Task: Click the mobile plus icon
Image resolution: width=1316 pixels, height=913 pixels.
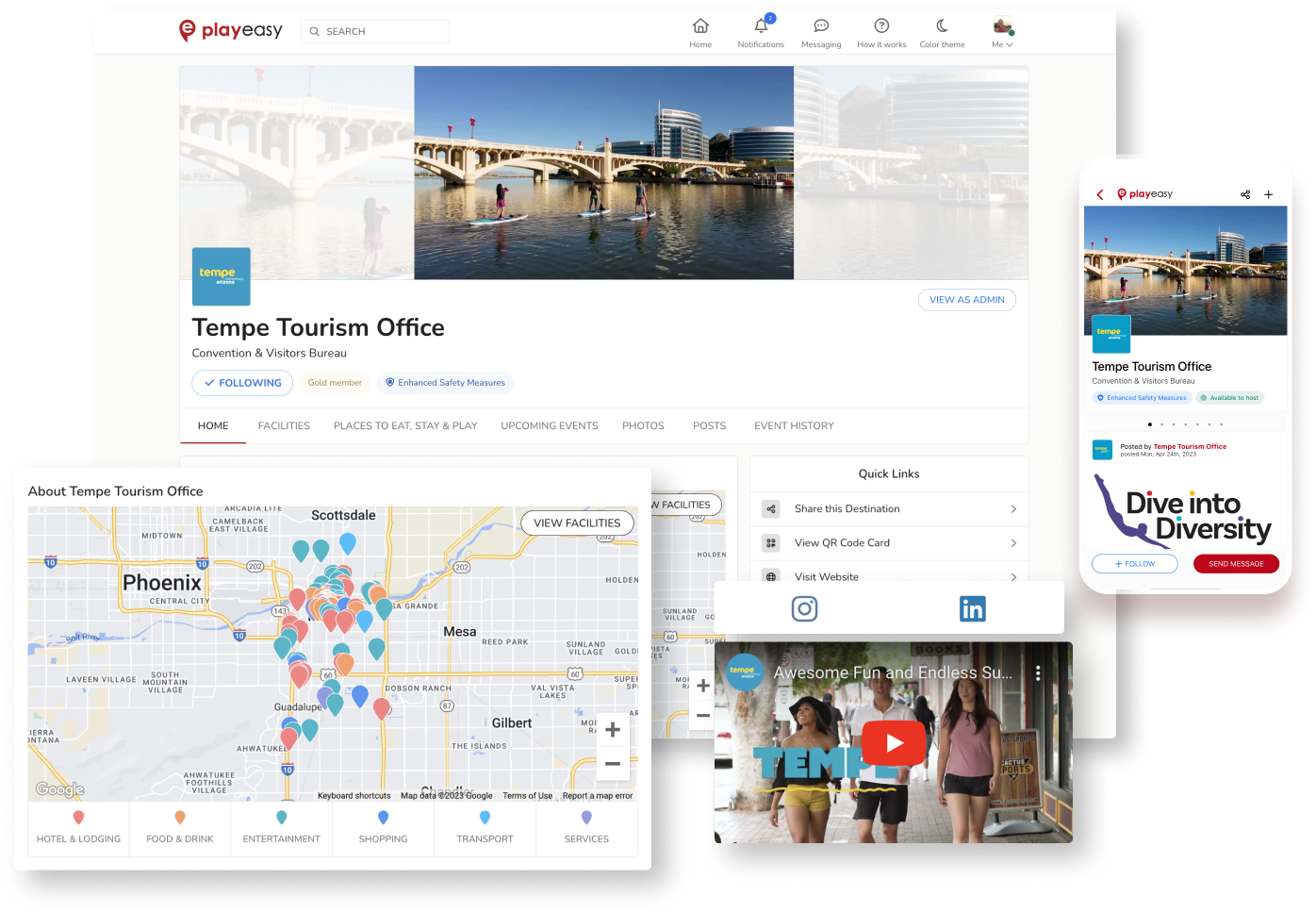Action: click(1269, 194)
